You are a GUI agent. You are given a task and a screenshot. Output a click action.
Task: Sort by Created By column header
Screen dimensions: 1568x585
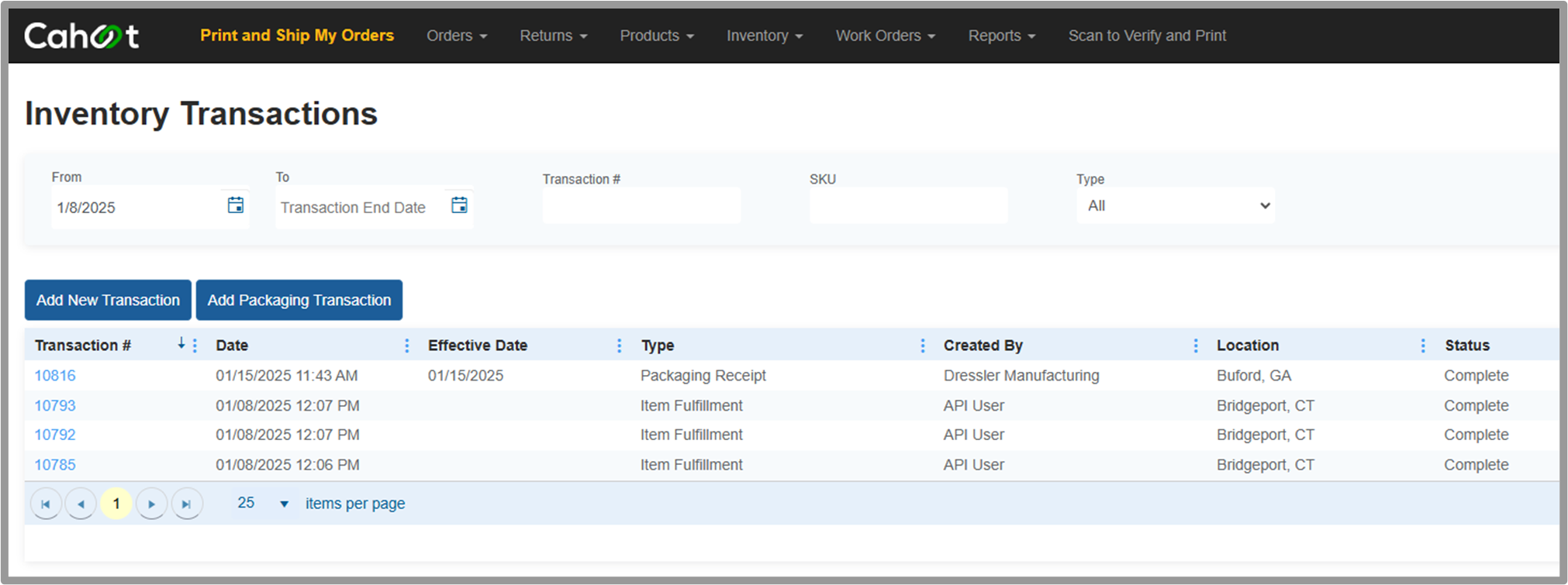[983, 346]
